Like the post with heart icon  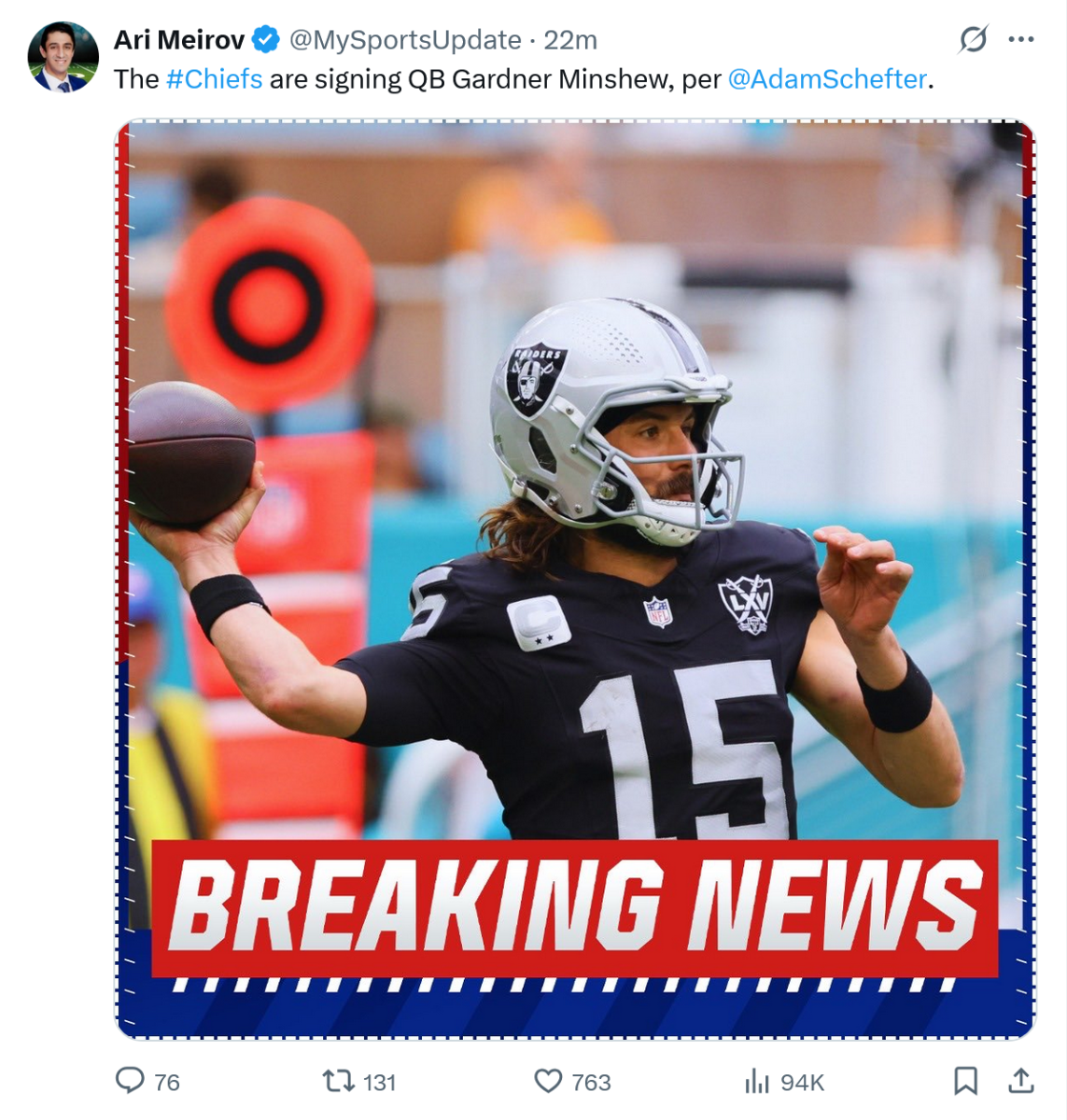coord(548,1081)
